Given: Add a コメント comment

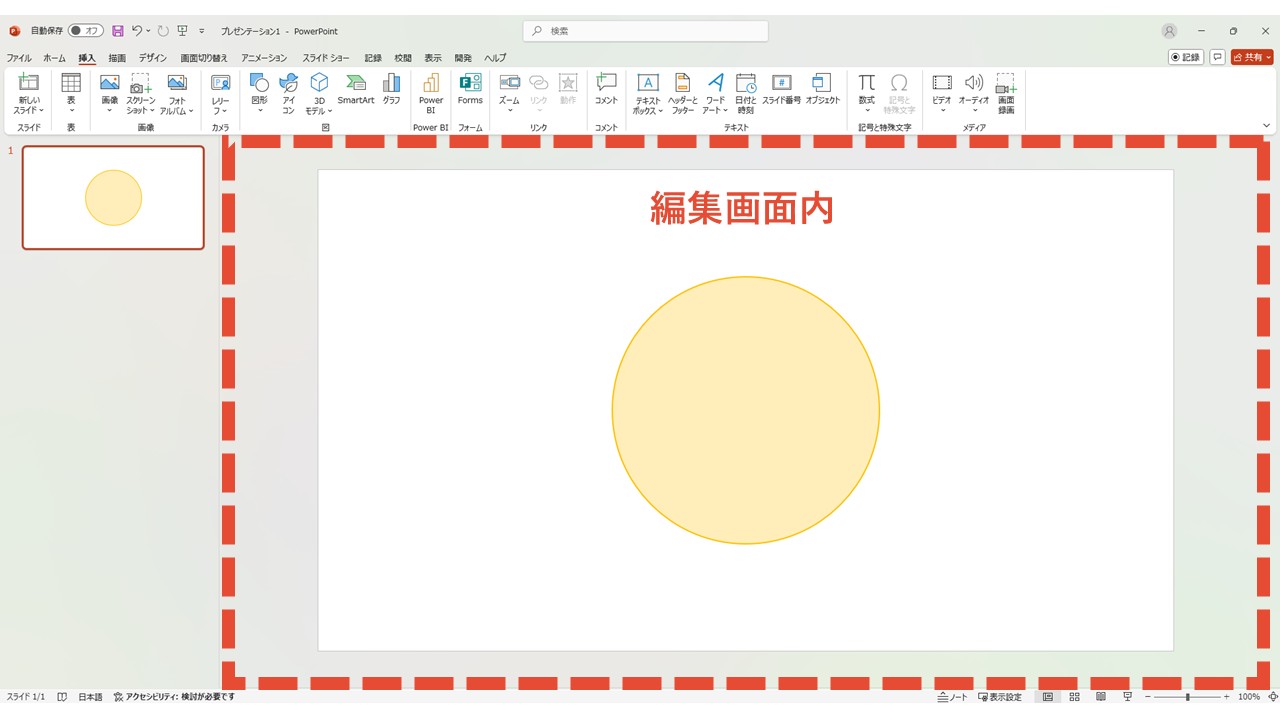Looking at the screenshot, I should pos(606,89).
